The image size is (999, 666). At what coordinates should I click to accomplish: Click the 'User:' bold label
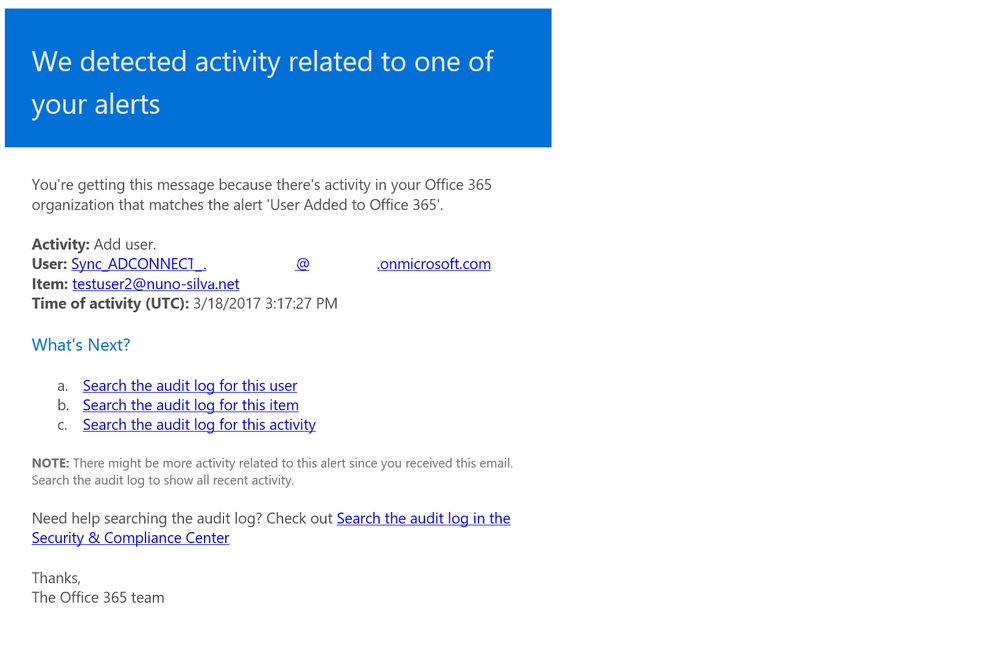tap(49, 264)
